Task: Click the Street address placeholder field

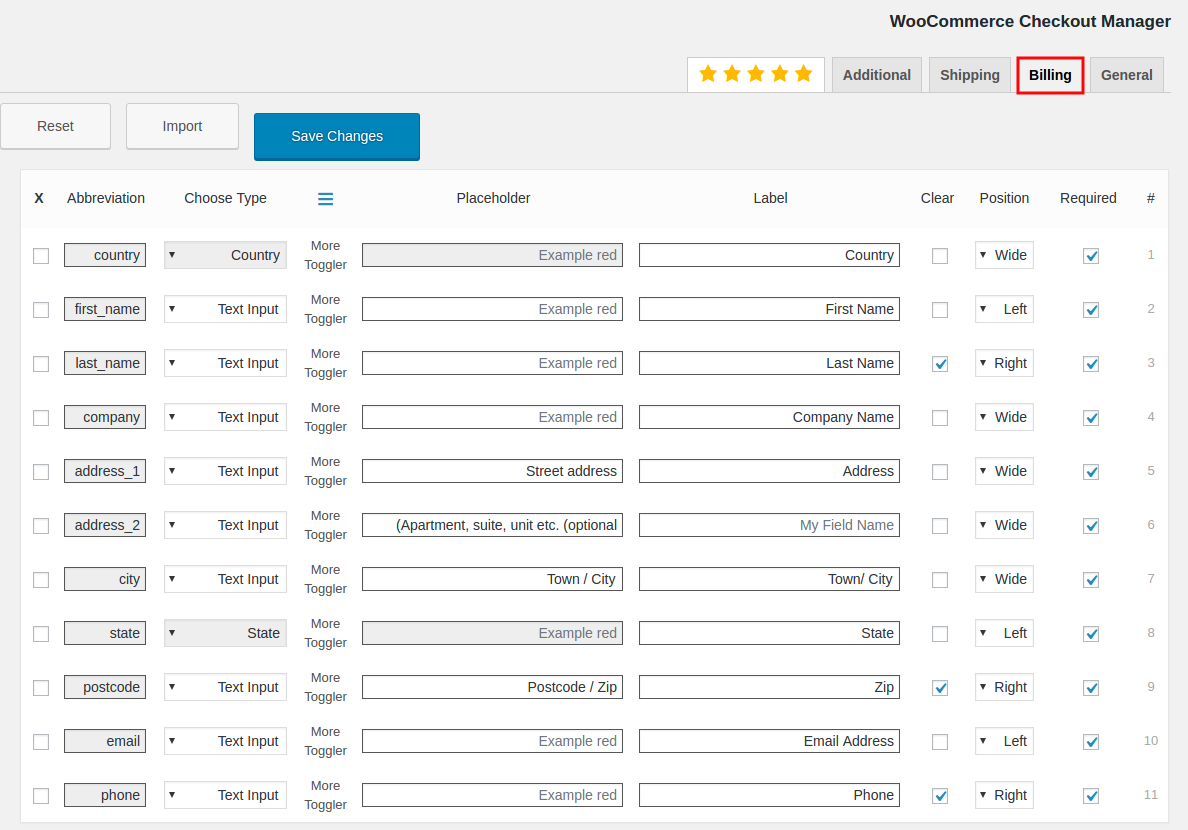Action: point(492,471)
